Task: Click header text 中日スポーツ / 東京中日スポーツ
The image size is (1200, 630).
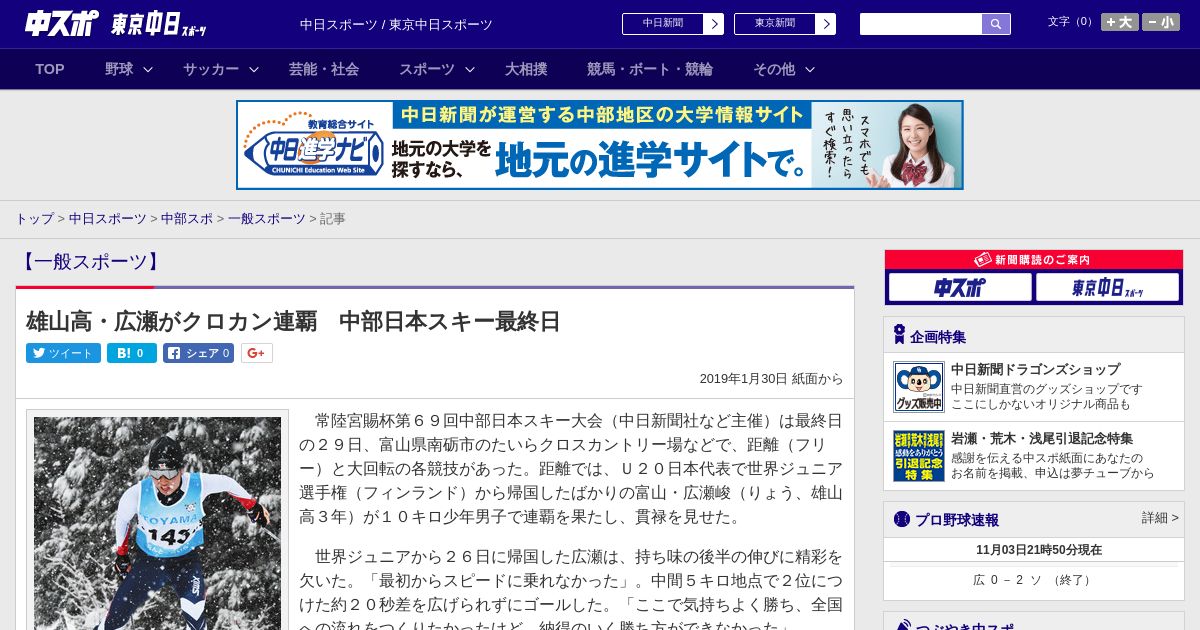Action: pyautogui.click(x=396, y=24)
